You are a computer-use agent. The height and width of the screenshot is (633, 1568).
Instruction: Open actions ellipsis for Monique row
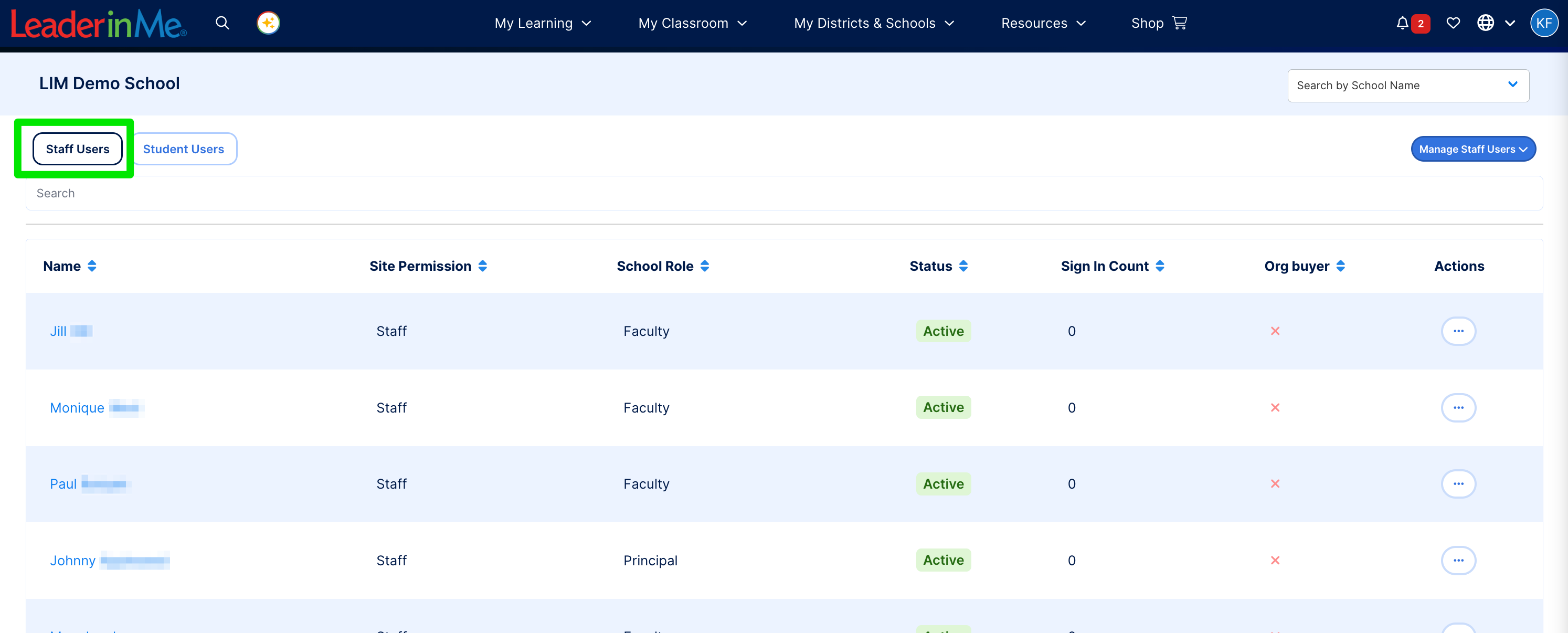point(1458,408)
